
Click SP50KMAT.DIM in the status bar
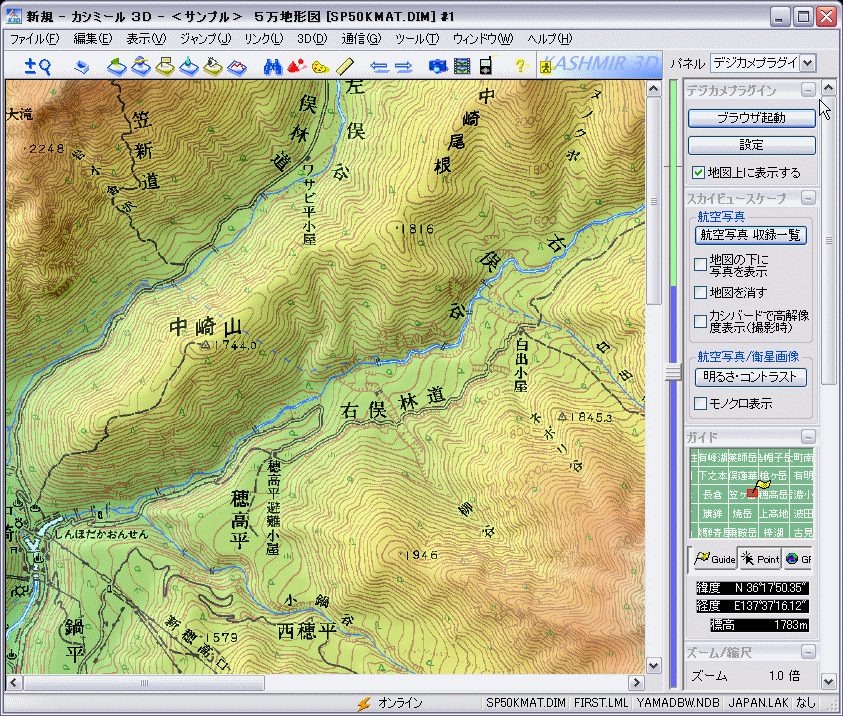tap(526, 703)
